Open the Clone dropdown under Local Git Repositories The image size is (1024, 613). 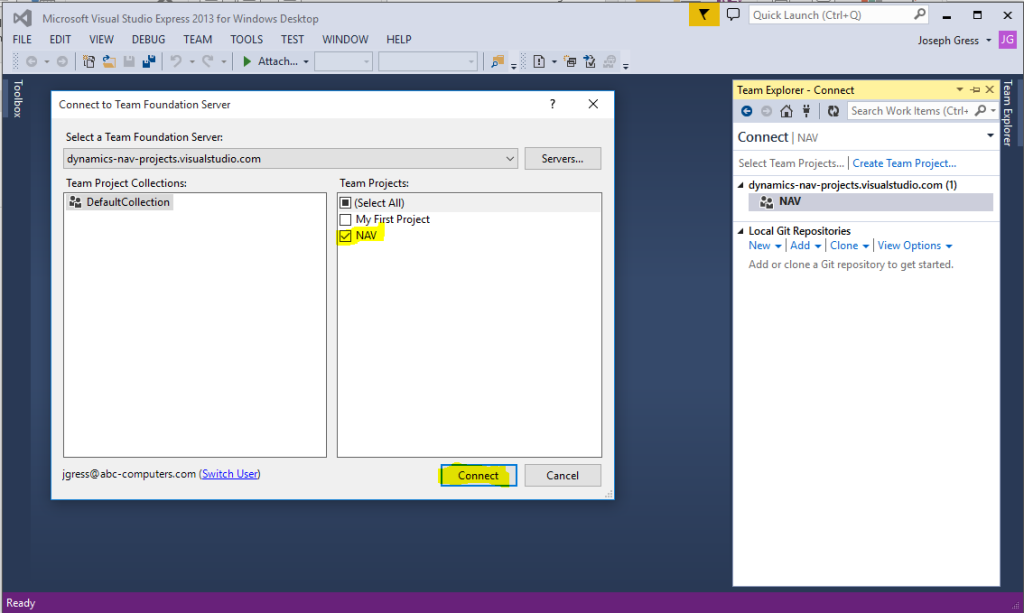[849, 245]
